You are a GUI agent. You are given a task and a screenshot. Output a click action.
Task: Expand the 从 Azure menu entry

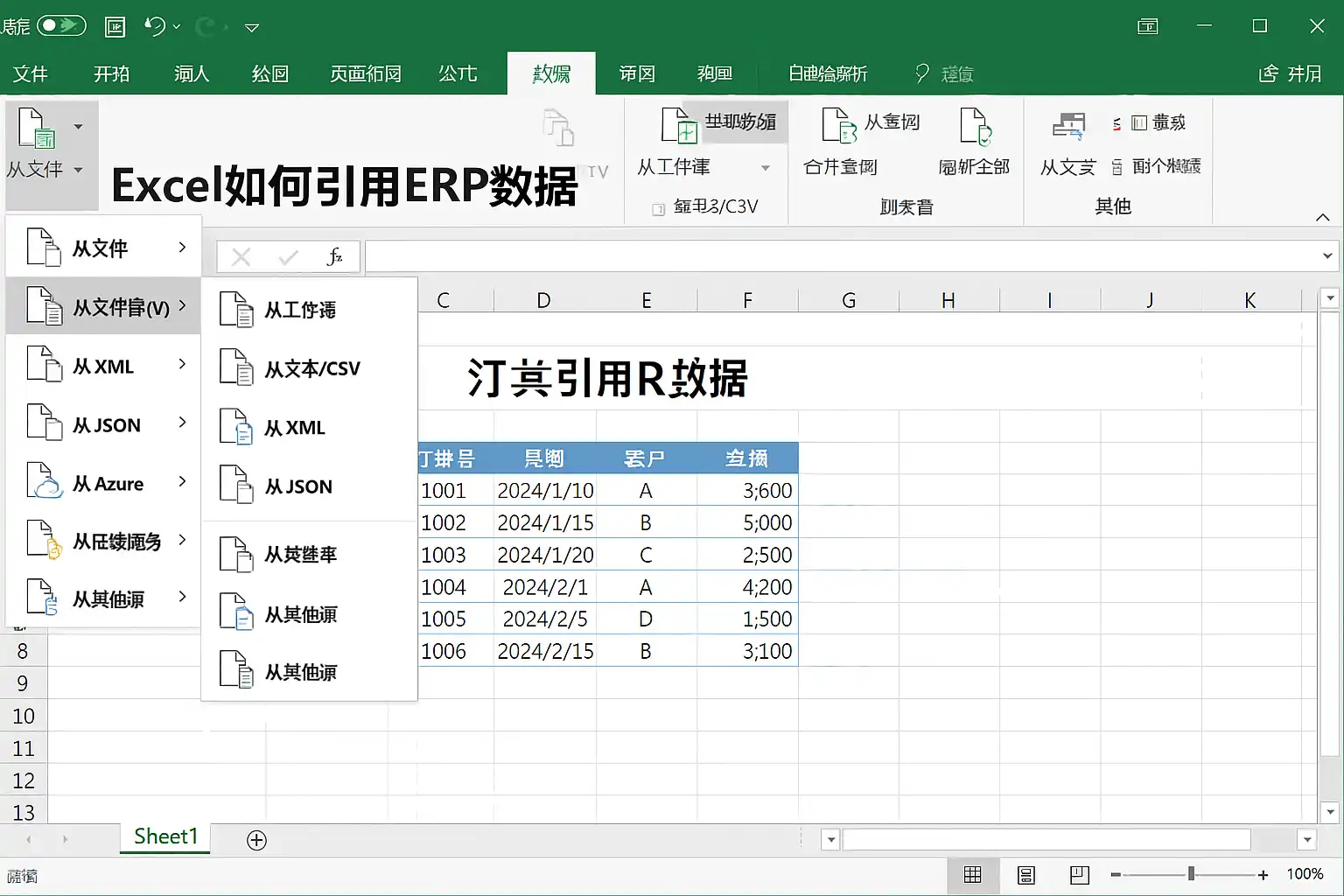click(x=108, y=484)
